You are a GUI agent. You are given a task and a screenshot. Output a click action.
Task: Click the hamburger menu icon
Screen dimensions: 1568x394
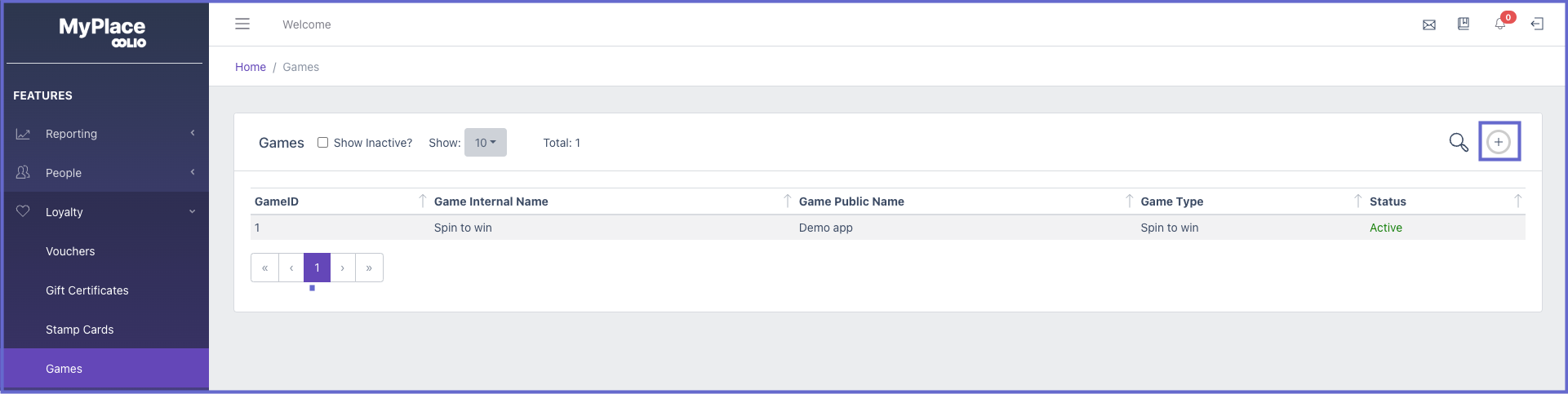(x=242, y=24)
